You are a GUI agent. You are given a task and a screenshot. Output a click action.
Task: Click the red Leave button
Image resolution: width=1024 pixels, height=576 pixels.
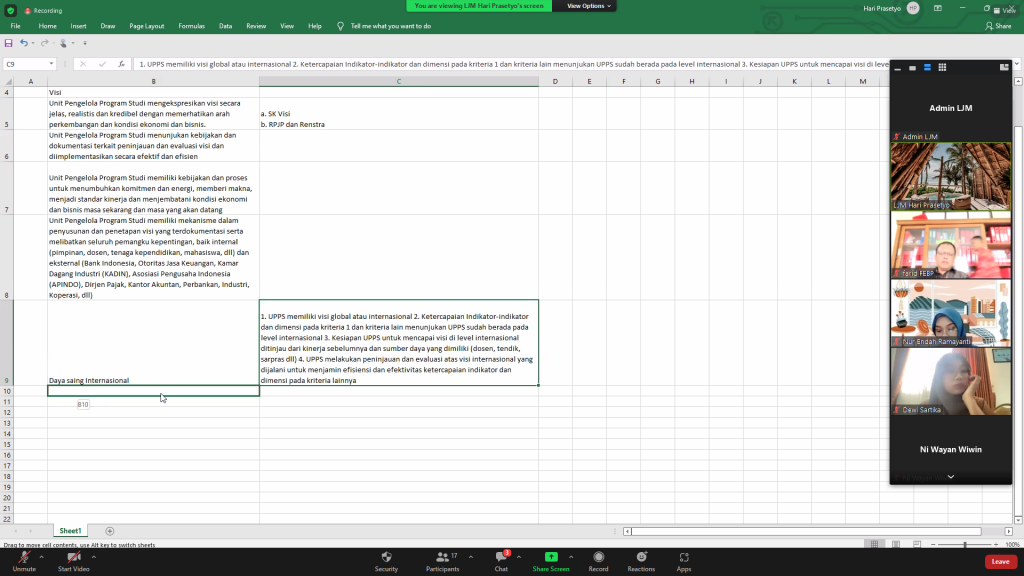point(1000,562)
